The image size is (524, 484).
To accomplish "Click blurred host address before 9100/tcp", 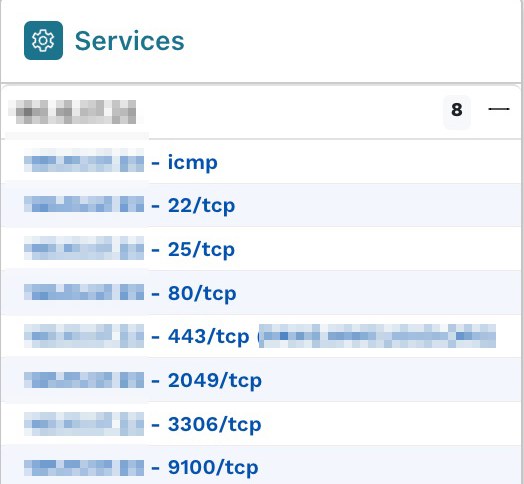I will point(84,468).
